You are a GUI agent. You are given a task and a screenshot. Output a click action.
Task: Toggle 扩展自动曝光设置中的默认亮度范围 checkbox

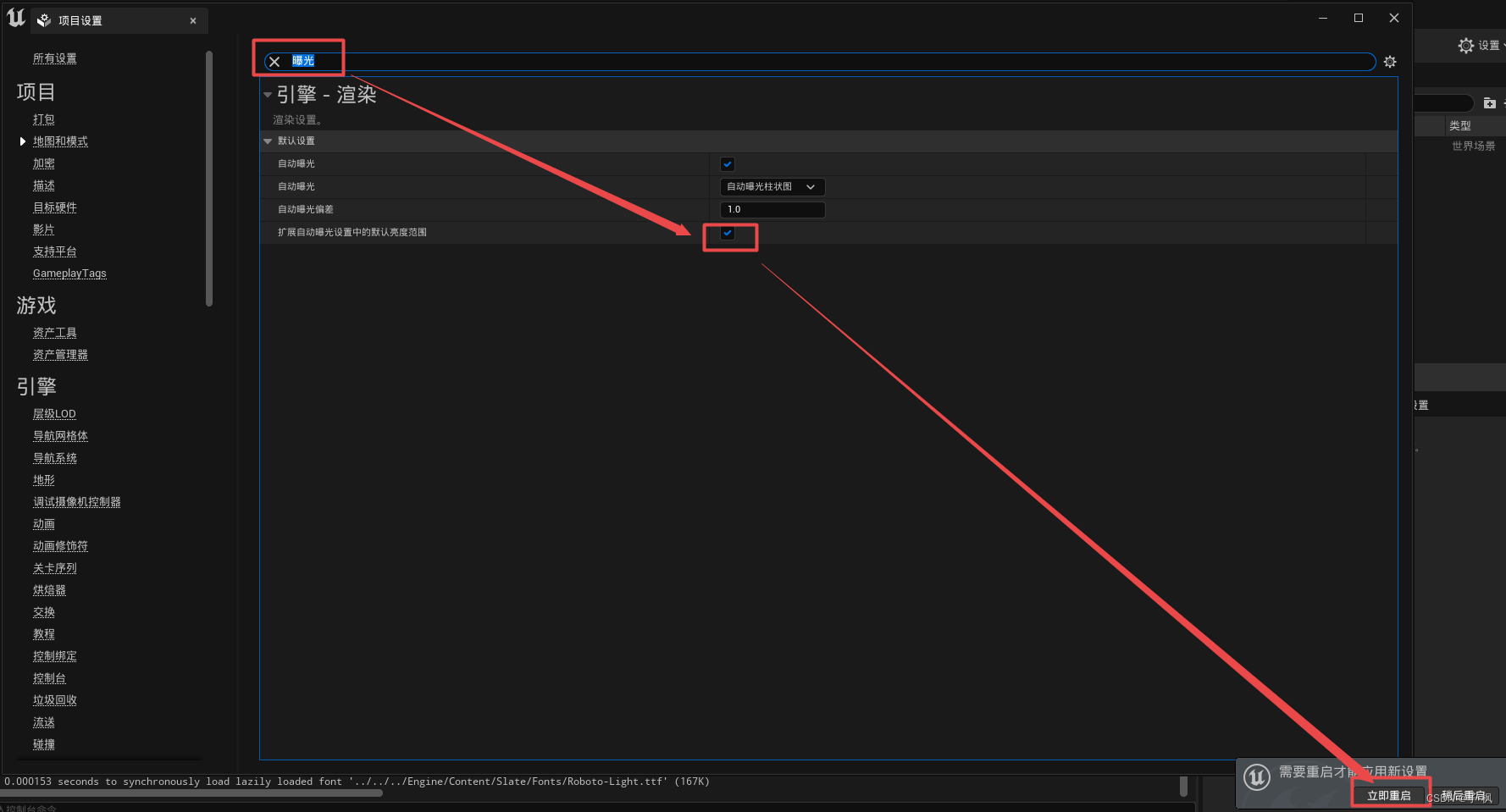(728, 233)
